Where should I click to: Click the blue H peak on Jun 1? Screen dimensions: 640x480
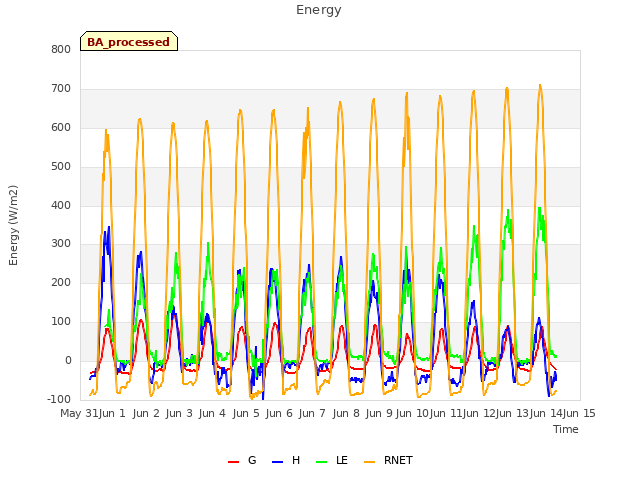(x=109, y=227)
